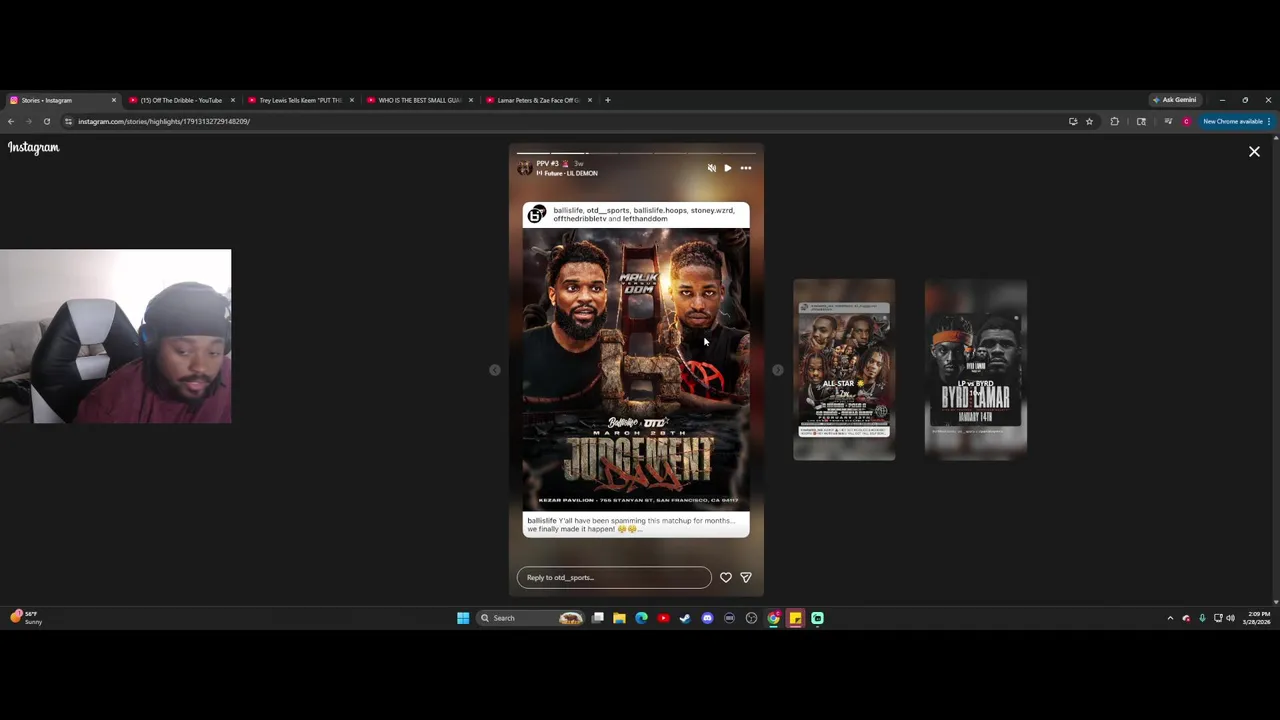
Task: Open the media controls toolbar icon
Action: (x=1168, y=121)
